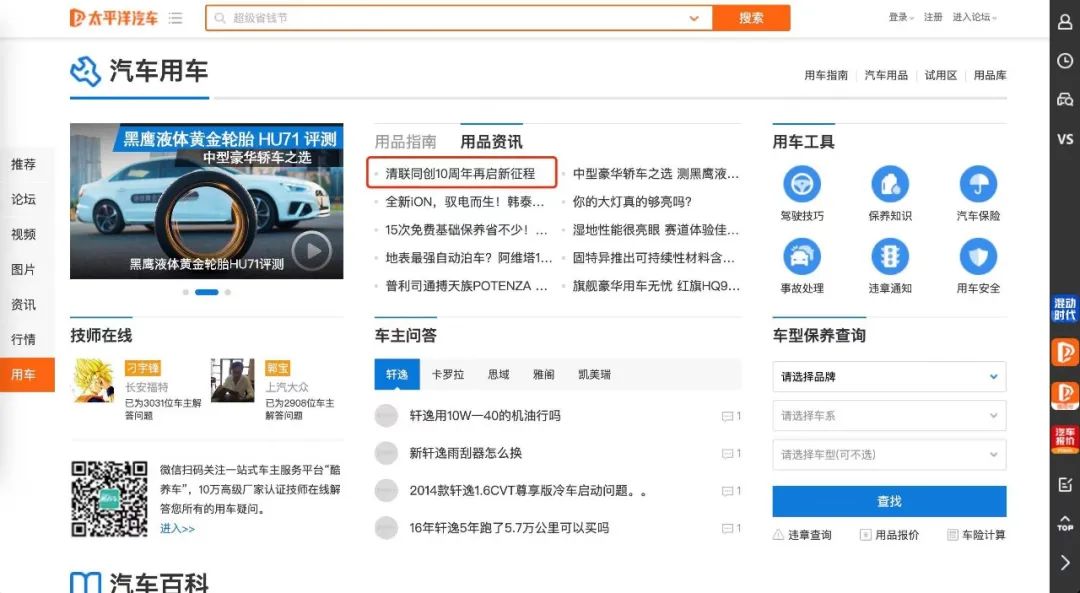
Task: Go to 行情 in left navigation
Action: point(23,340)
